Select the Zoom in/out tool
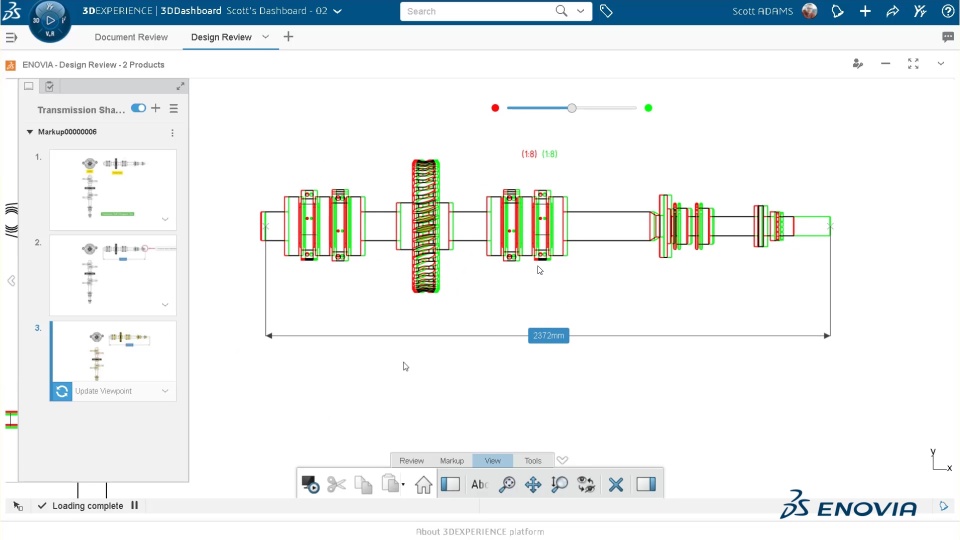960x540 pixels. (x=559, y=484)
